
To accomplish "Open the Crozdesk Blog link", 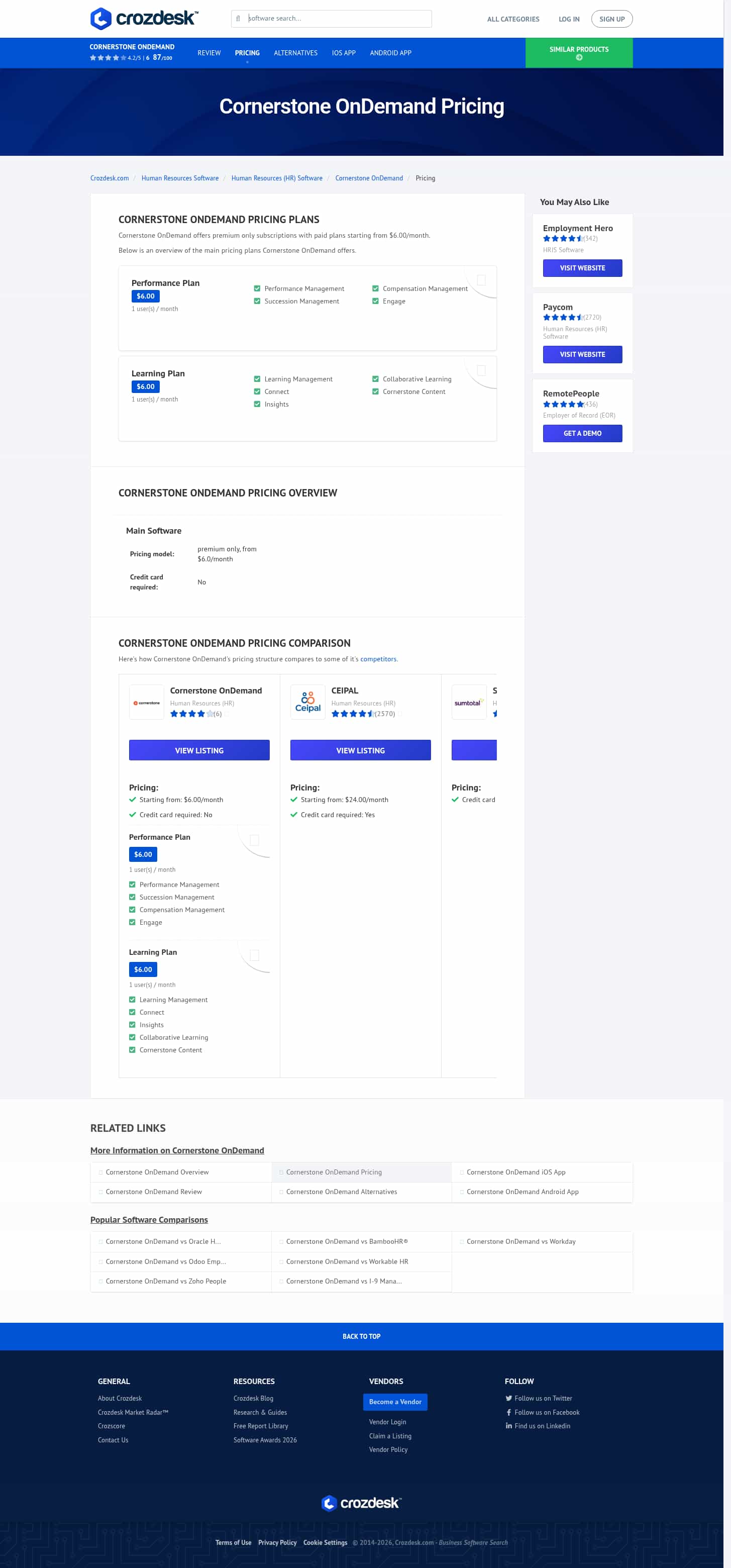I will 253,1398.
